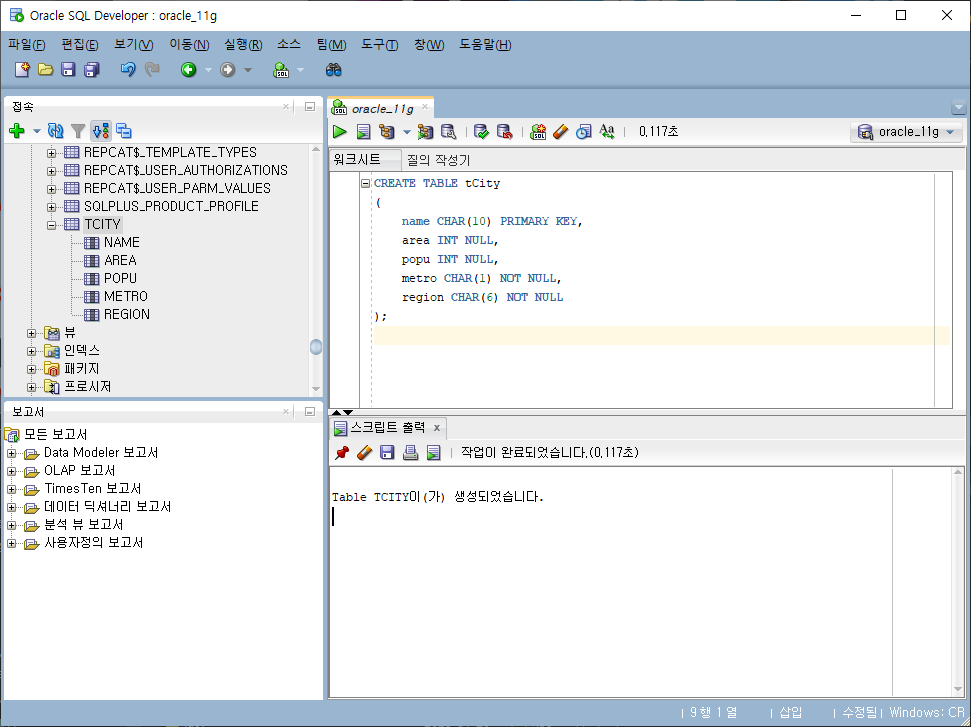Click the filter funnel icon in connections panel
This screenshot has height=727, width=971.
coord(78,131)
